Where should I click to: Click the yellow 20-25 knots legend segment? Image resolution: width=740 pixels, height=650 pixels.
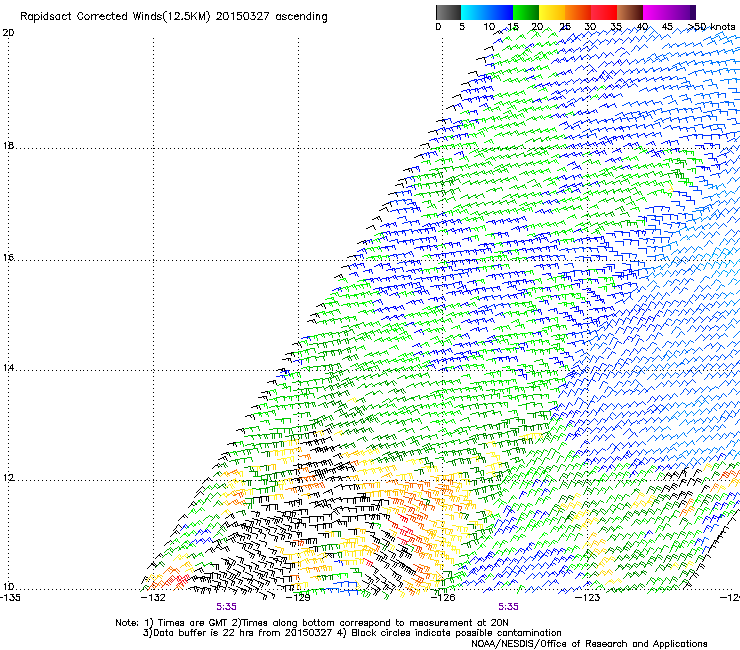coord(552,12)
